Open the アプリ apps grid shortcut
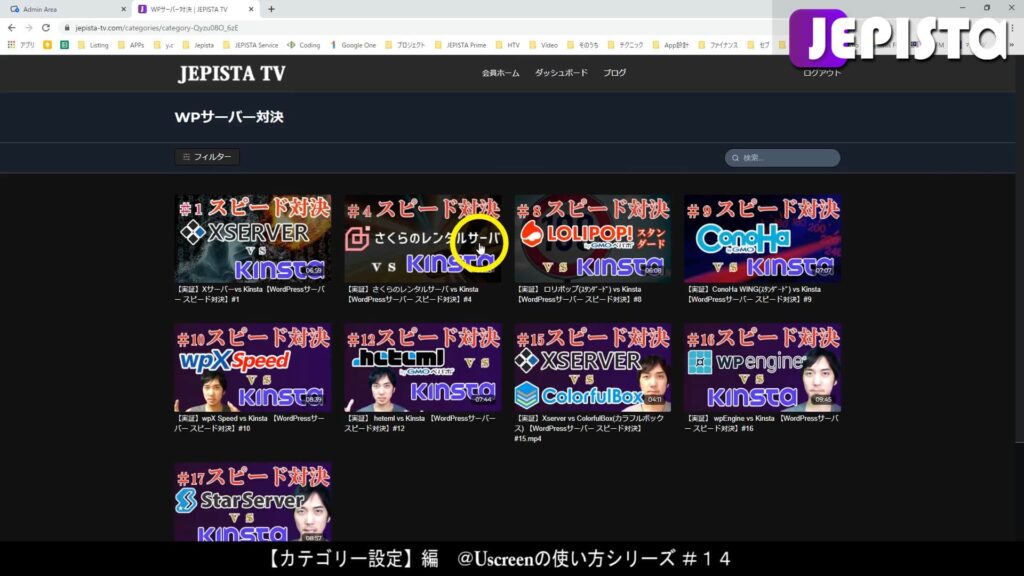 point(21,45)
